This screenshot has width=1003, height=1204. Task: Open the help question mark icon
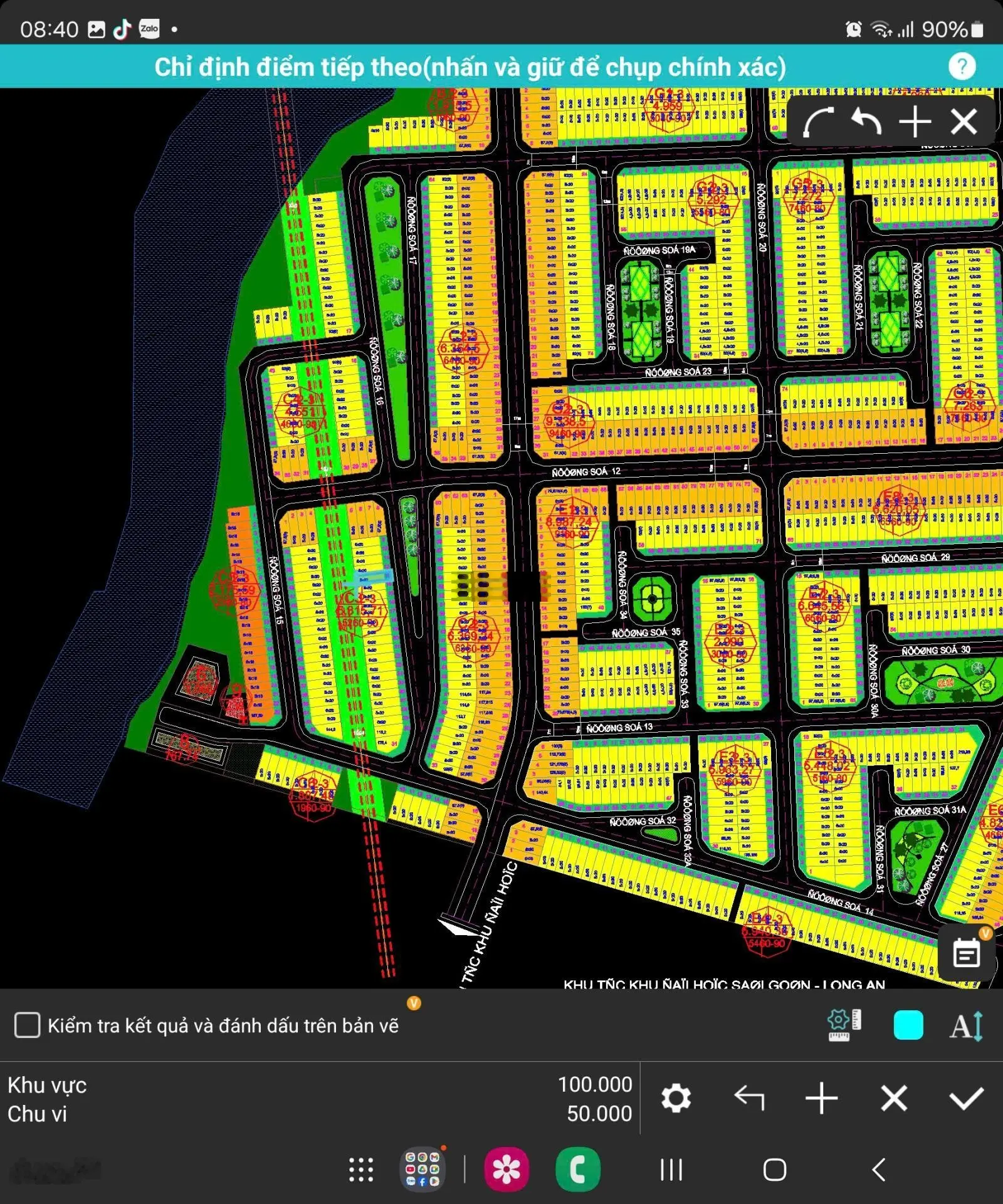[962, 66]
